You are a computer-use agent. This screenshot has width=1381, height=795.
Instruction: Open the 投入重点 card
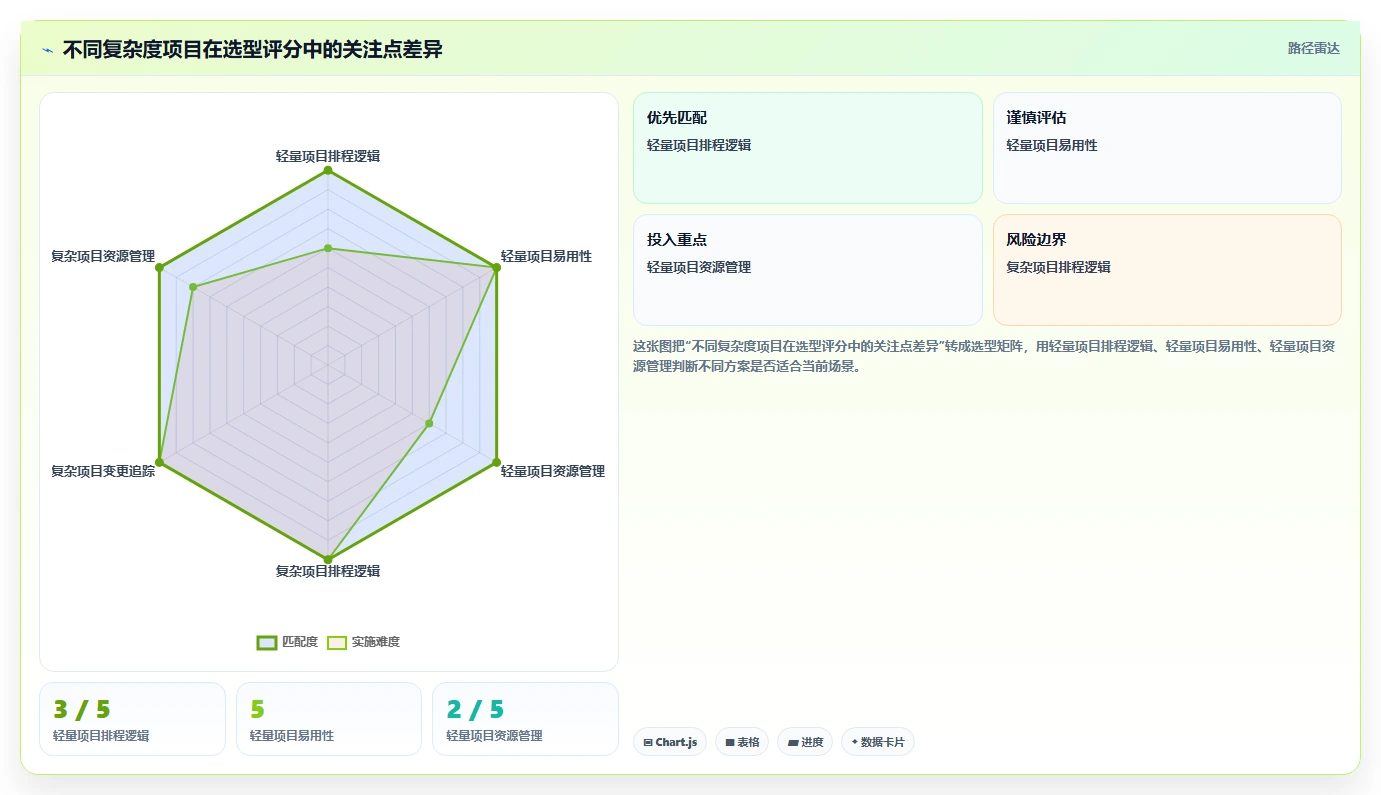click(808, 270)
